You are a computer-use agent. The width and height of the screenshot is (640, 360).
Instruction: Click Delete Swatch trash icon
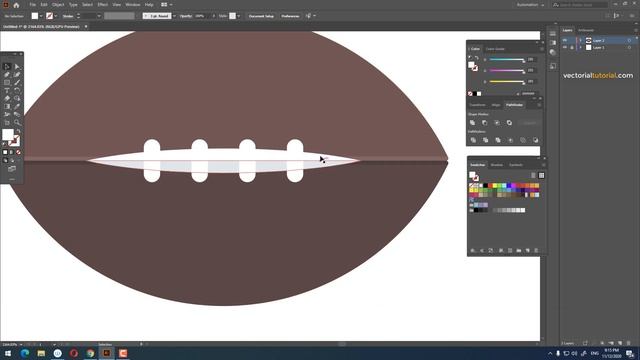point(536,250)
